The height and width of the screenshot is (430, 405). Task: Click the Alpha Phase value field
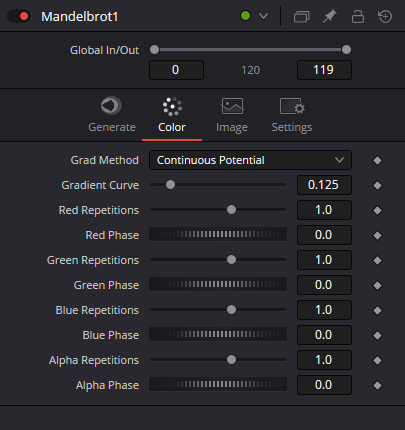point(324,385)
